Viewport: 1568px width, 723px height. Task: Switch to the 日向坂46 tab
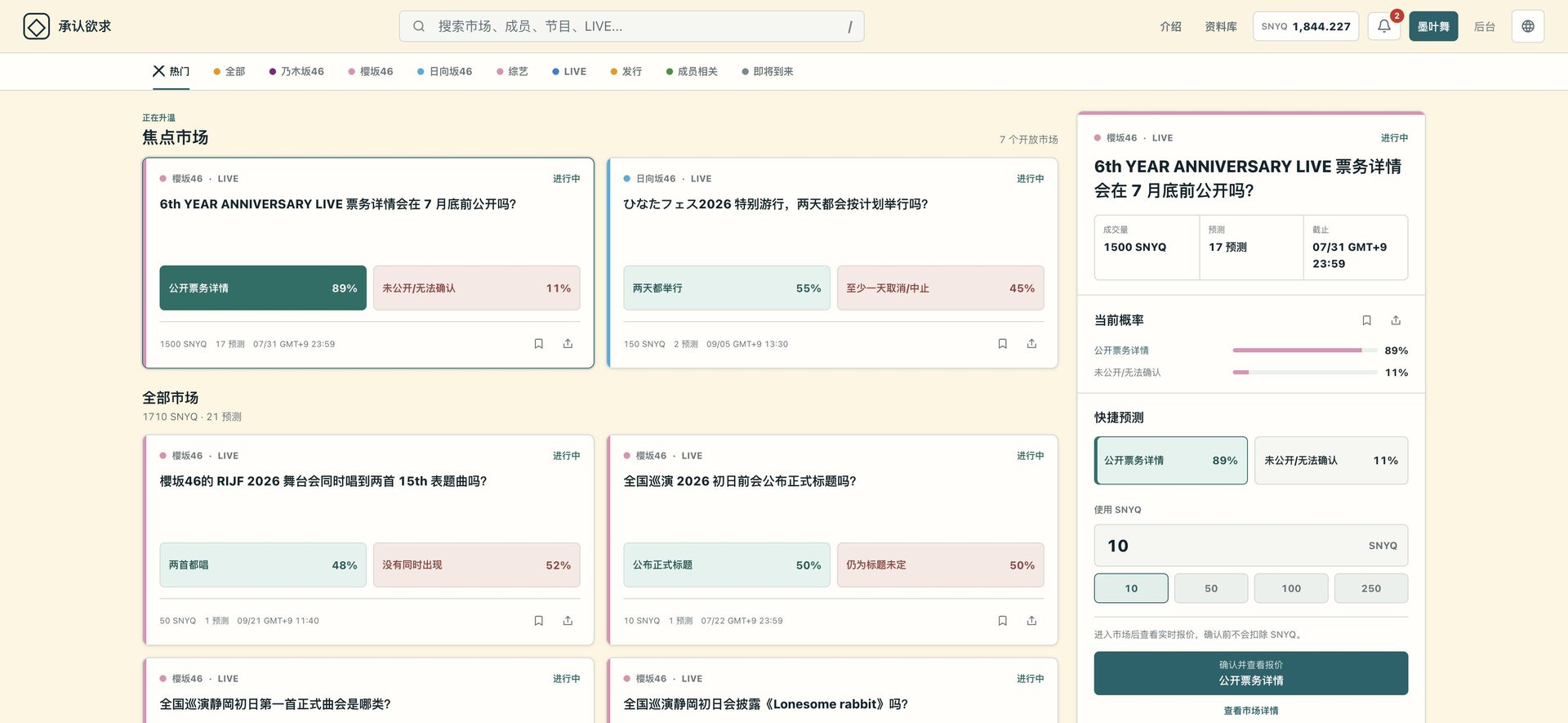[x=444, y=71]
